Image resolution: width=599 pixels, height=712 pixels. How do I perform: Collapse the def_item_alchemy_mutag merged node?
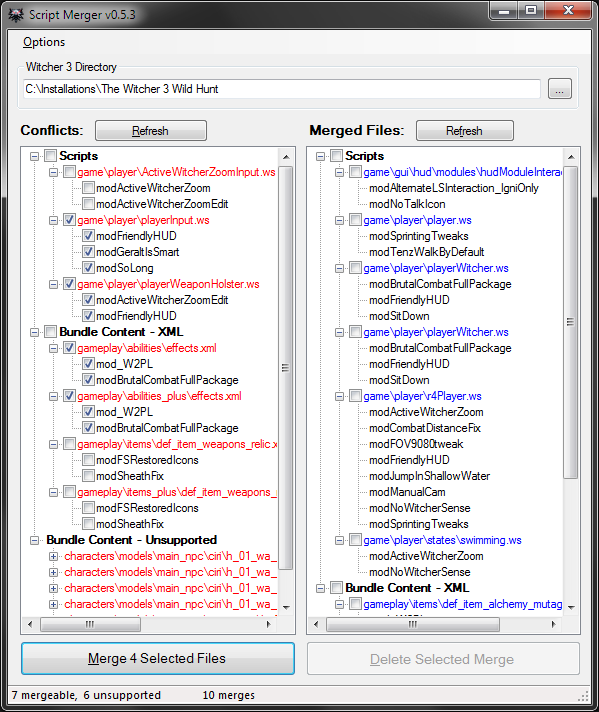click(x=340, y=604)
